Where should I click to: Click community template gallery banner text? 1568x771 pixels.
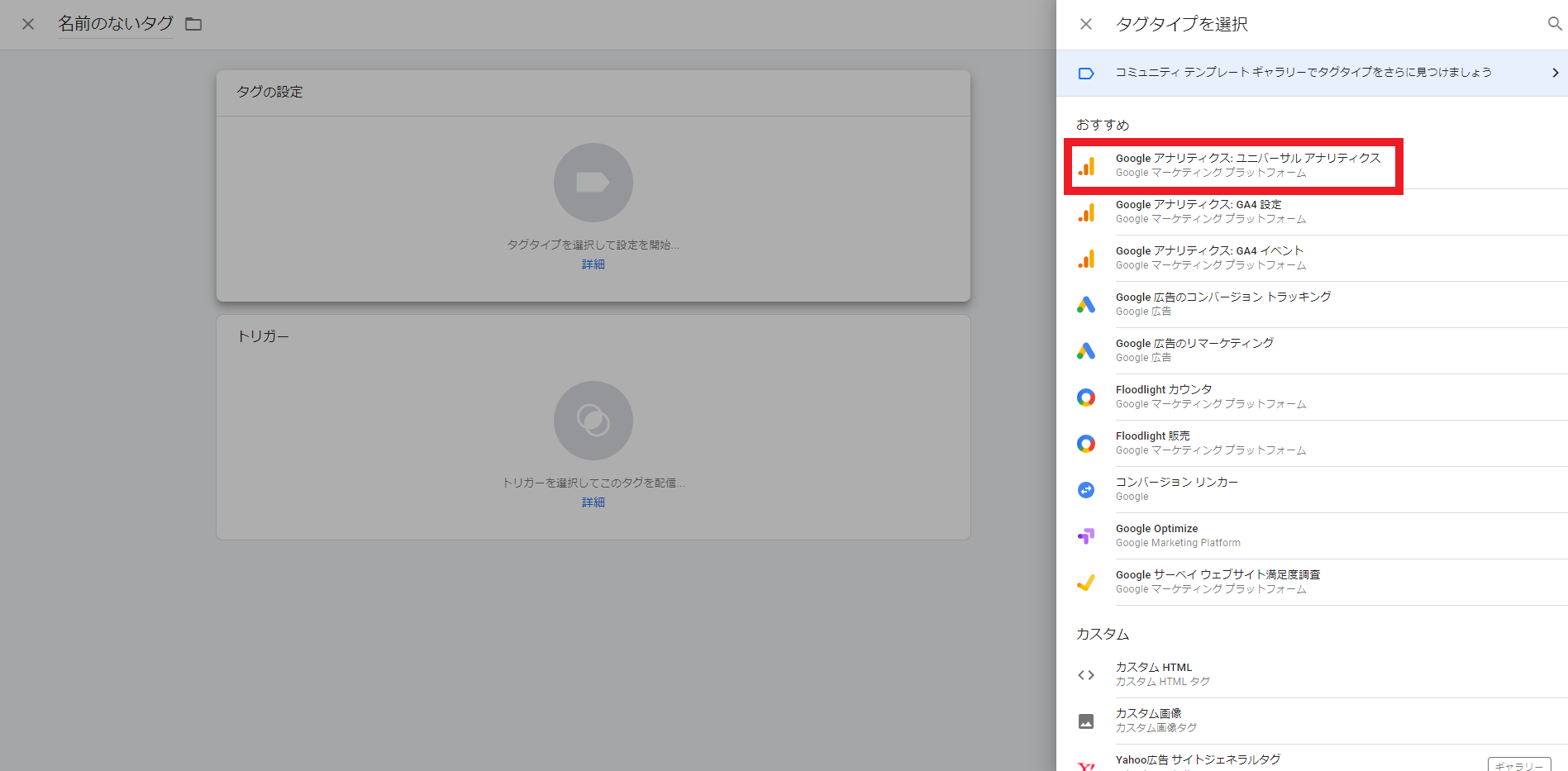tap(1303, 73)
